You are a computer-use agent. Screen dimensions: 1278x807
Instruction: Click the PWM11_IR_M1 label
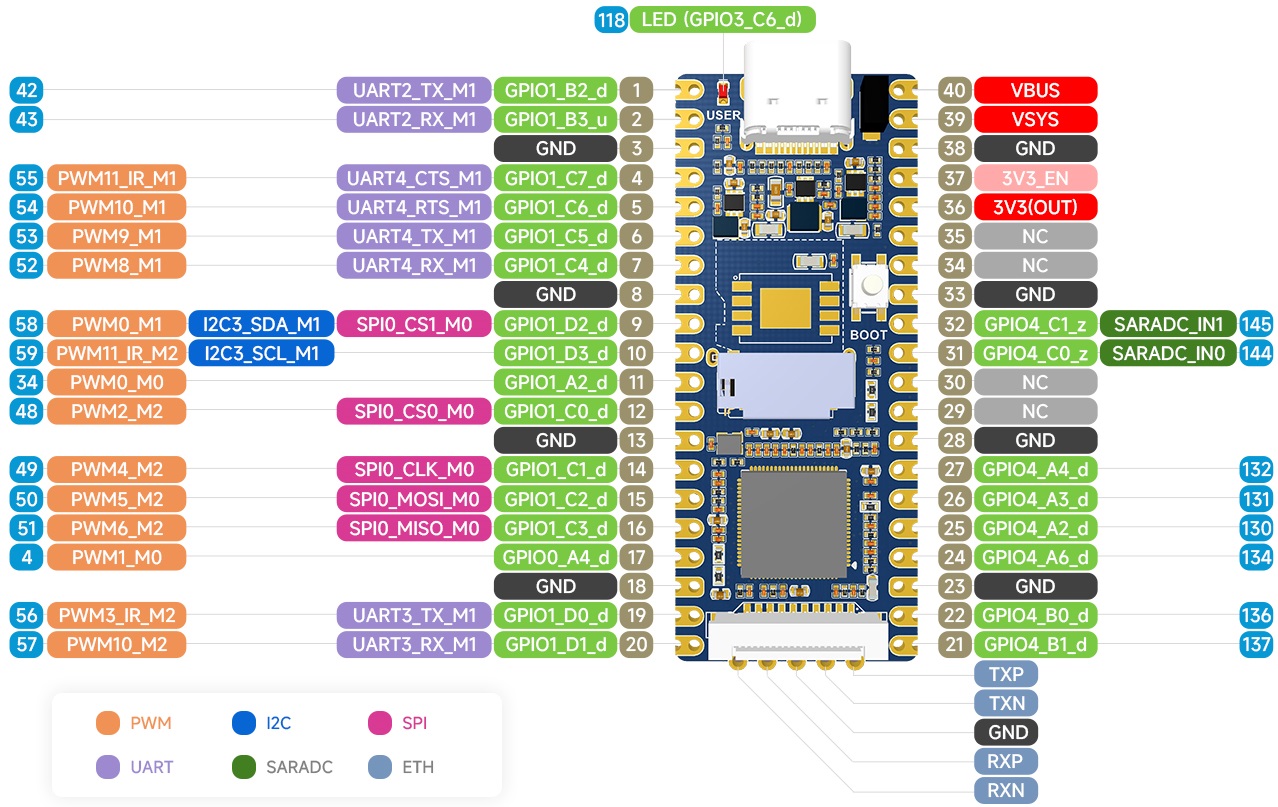pyautogui.click(x=116, y=178)
